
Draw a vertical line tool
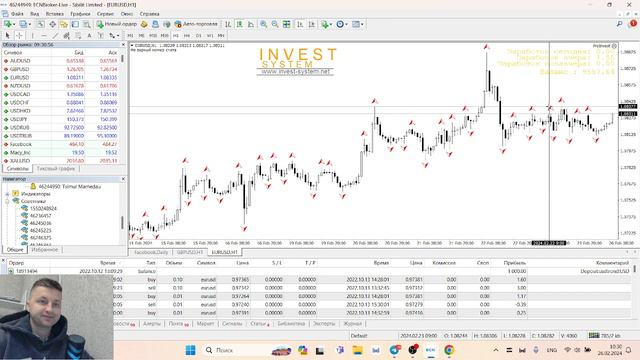(x=32, y=36)
